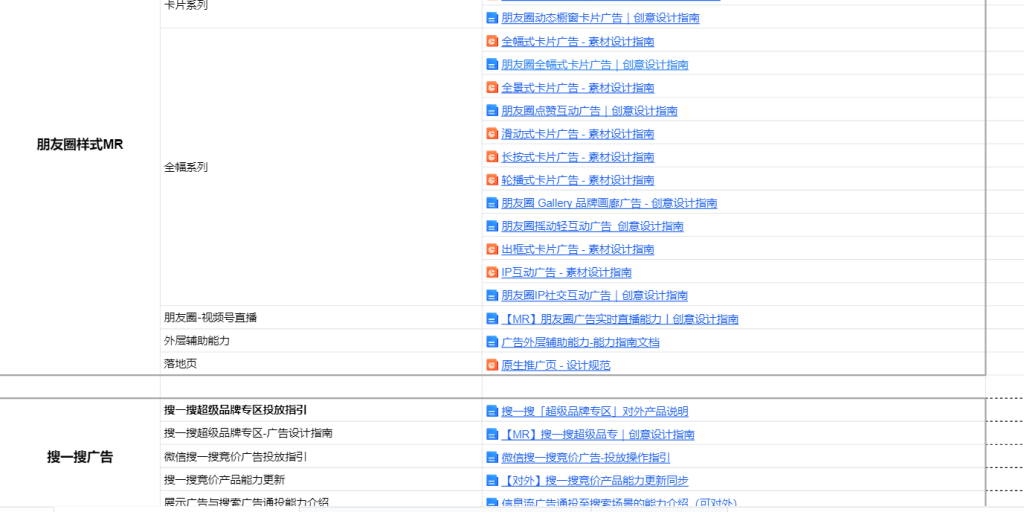Click the doc icon before 微信搜一搜竞价广告-投放操作指引
The image size is (1024, 512).
[492, 457]
